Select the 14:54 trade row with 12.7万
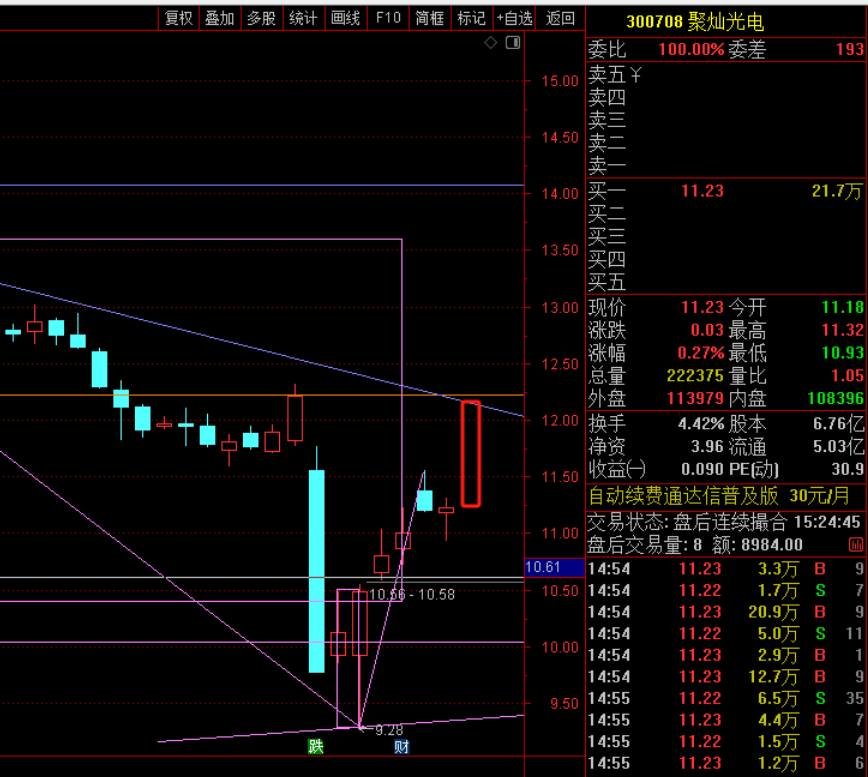868x777 pixels. [725, 676]
